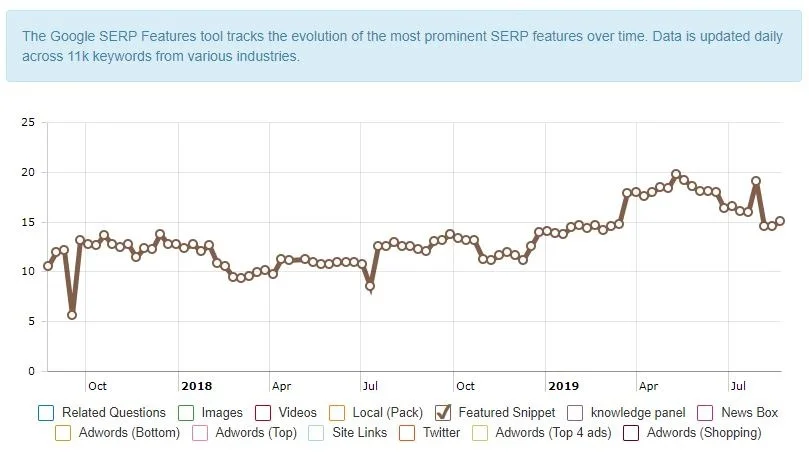Screen dimensions: 809x467
Task: Tick the Images series checkbox
Action: coord(185,412)
